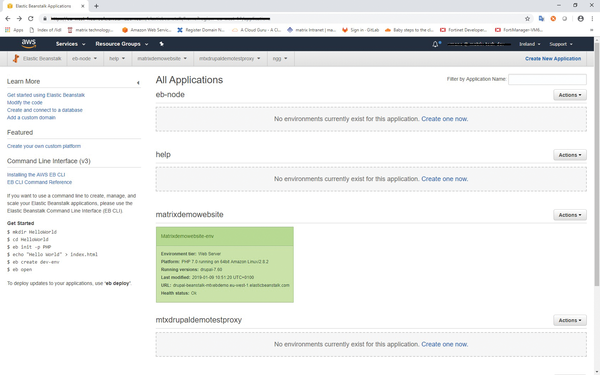Open the eb-node breadcrumb dropdown
Screen dimensions: 600x375
click(x=85, y=59)
